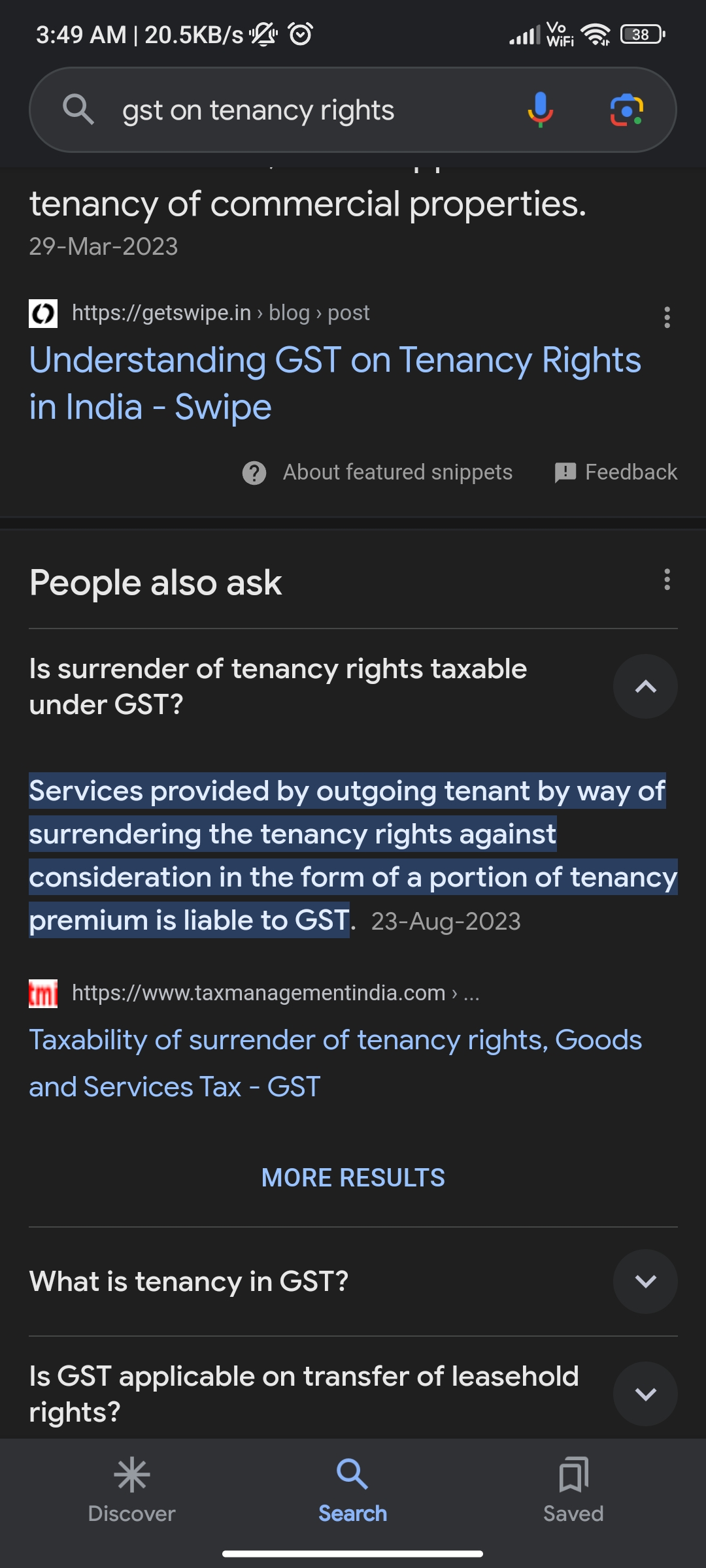Tap the search query text field
Image resolution: width=706 pixels, height=1568 pixels.
click(x=294, y=110)
